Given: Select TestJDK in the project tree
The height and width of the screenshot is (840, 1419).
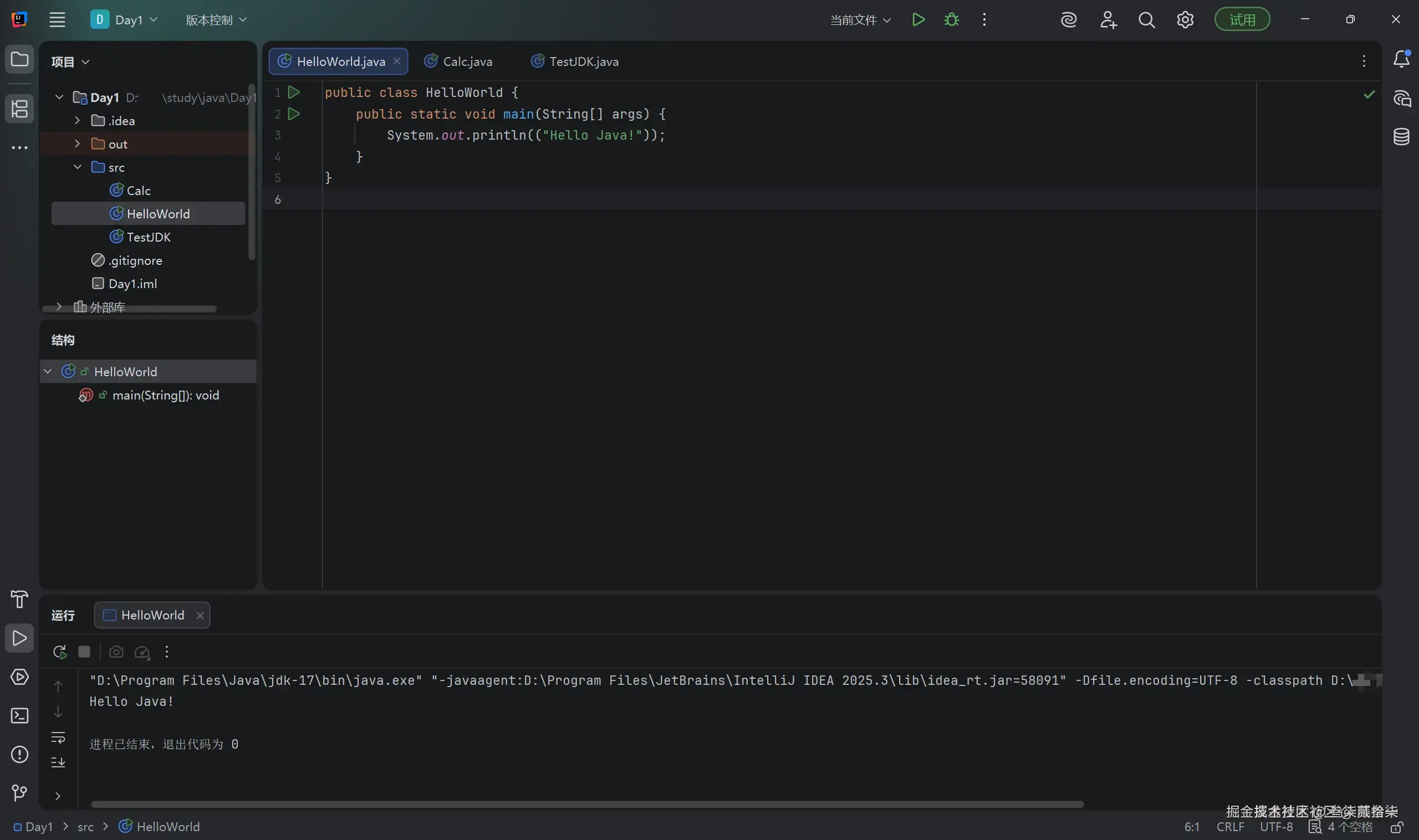Looking at the screenshot, I should pyautogui.click(x=149, y=237).
